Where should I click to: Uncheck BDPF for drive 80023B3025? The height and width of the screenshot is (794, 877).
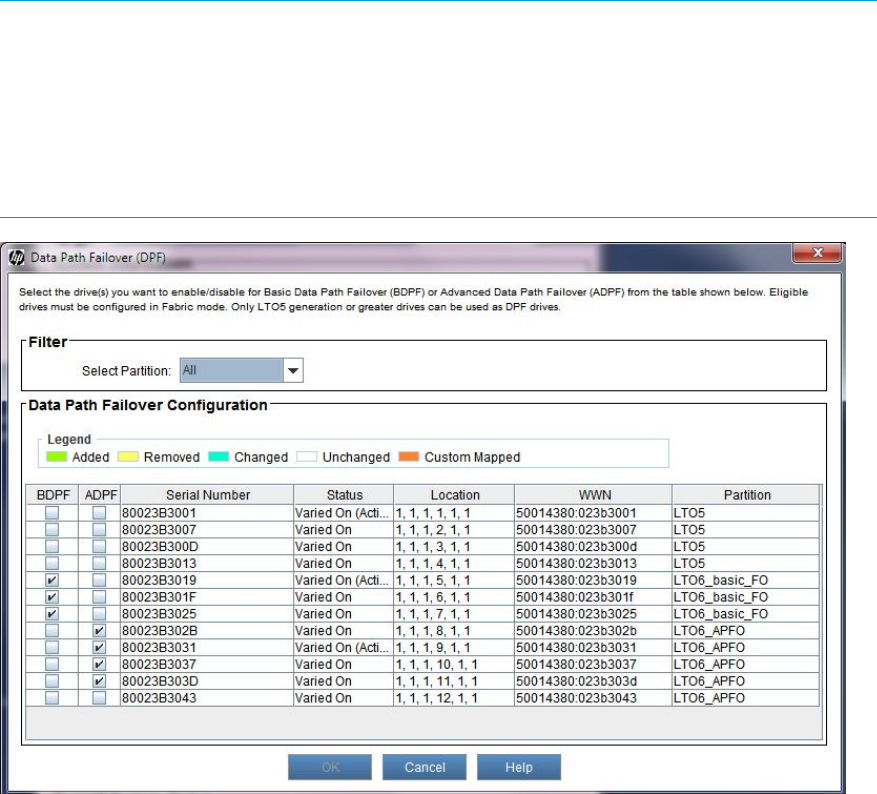pos(51,614)
